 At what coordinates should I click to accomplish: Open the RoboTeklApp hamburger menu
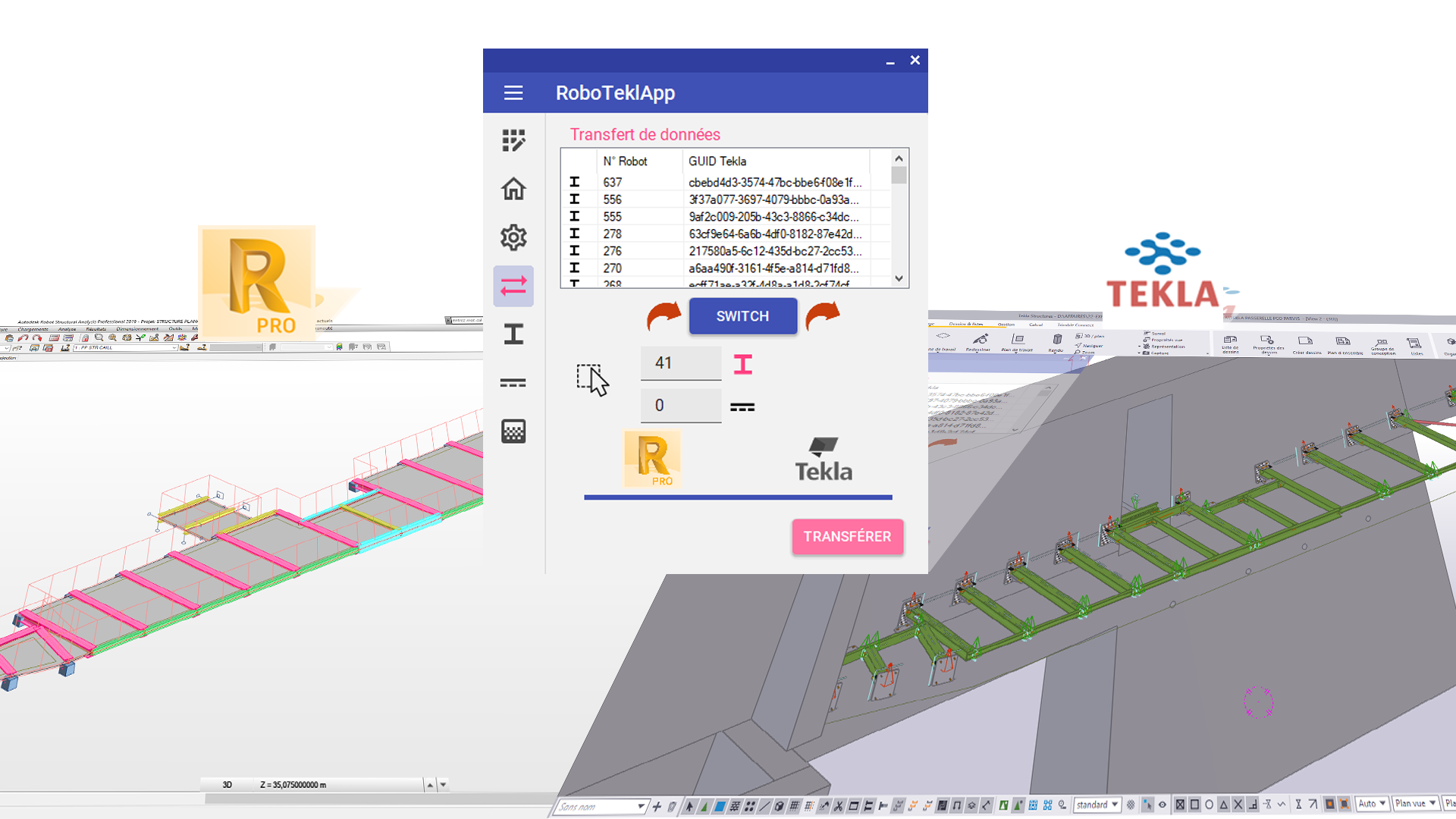point(513,93)
